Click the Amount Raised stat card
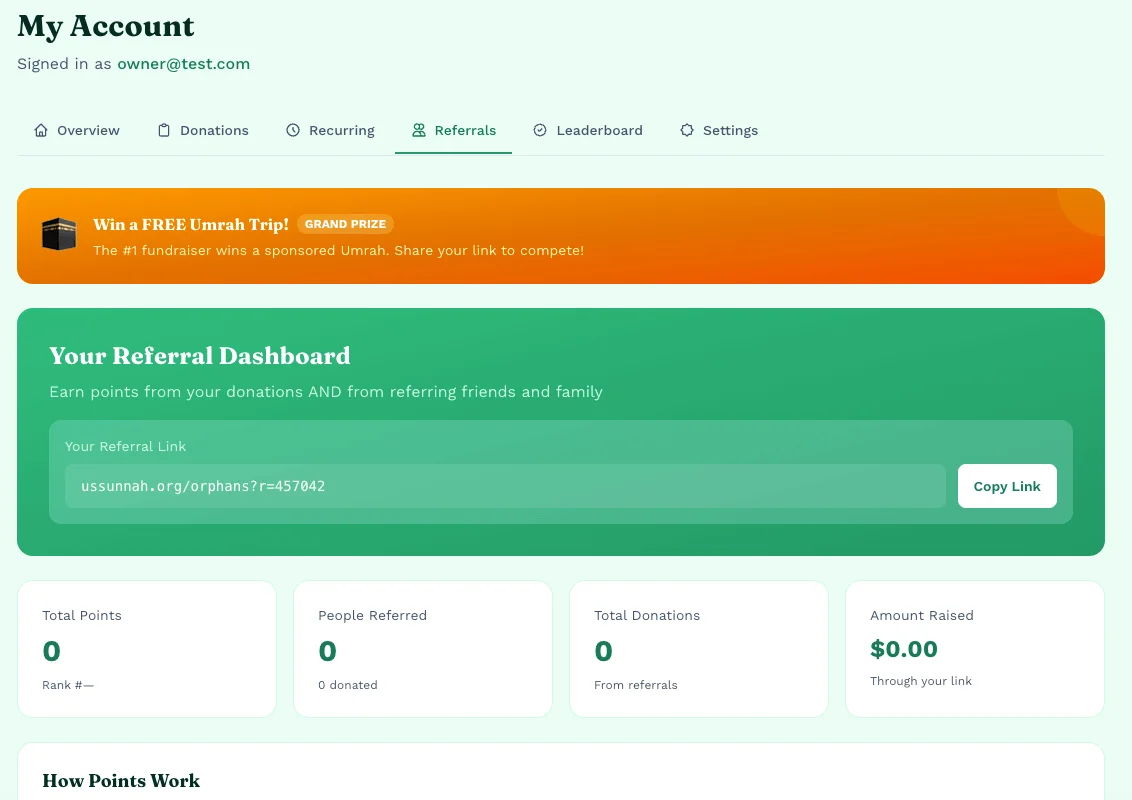This screenshot has width=1132, height=800. click(x=974, y=649)
